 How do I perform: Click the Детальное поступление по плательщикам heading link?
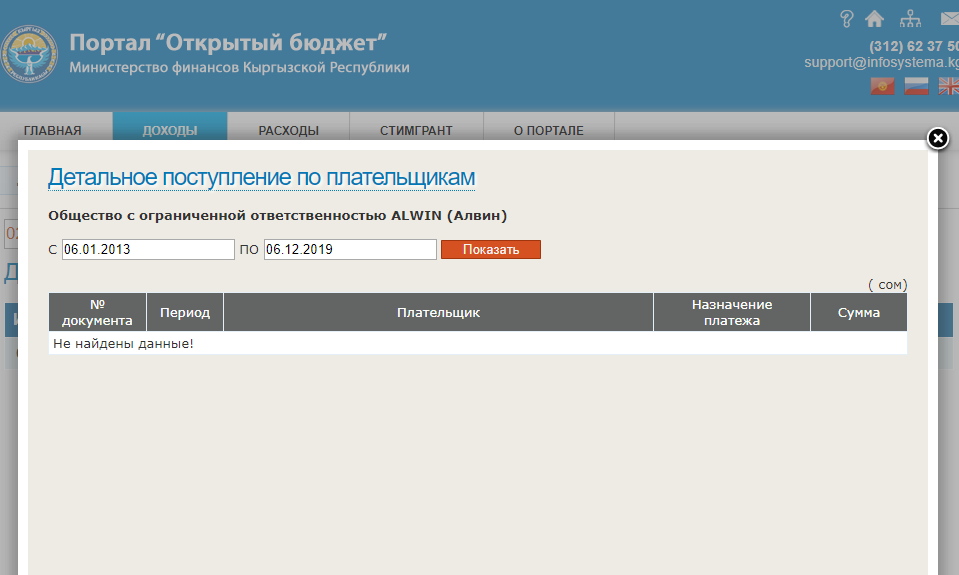[x=261, y=178]
